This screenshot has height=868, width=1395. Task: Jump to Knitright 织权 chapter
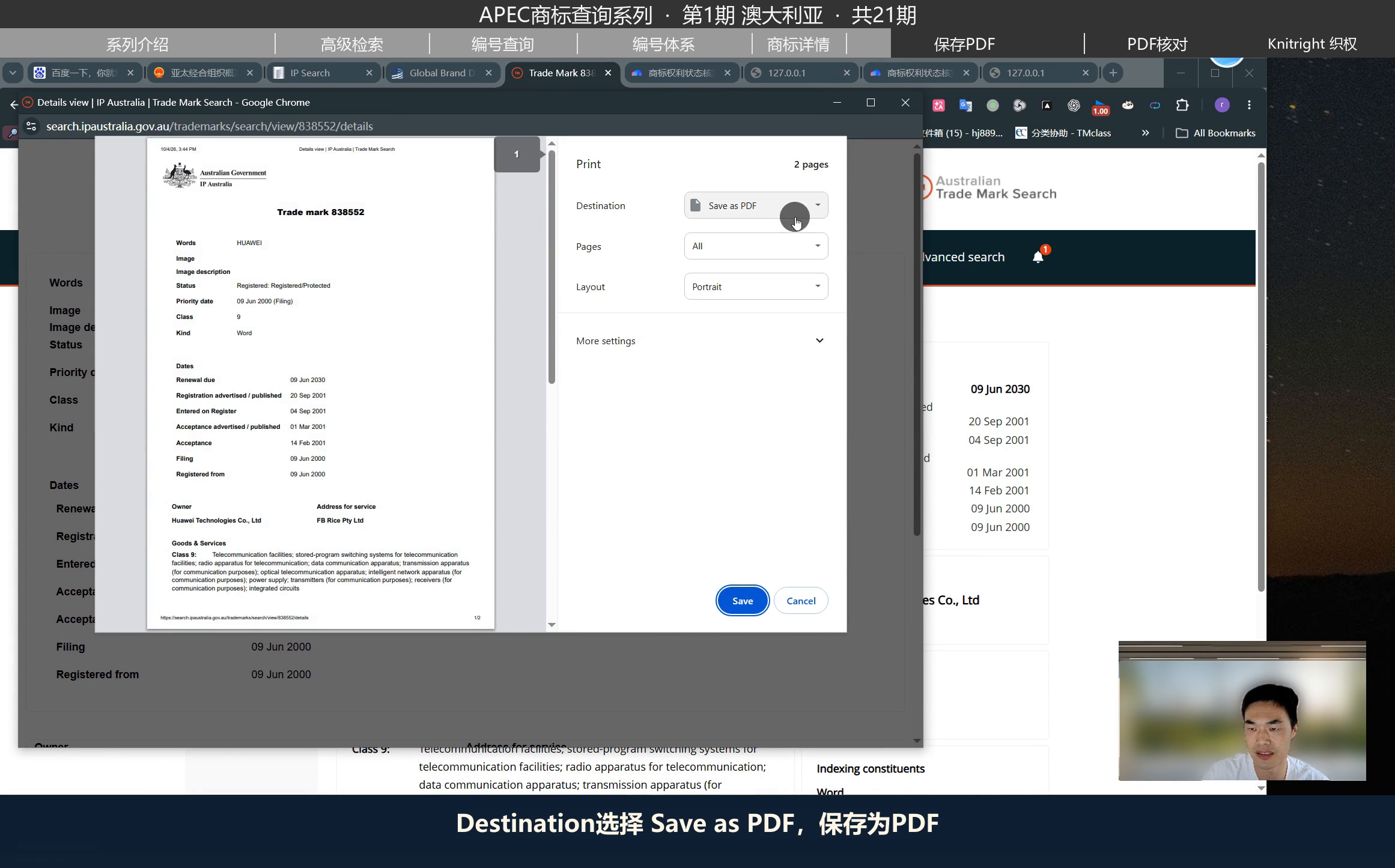(x=1312, y=44)
